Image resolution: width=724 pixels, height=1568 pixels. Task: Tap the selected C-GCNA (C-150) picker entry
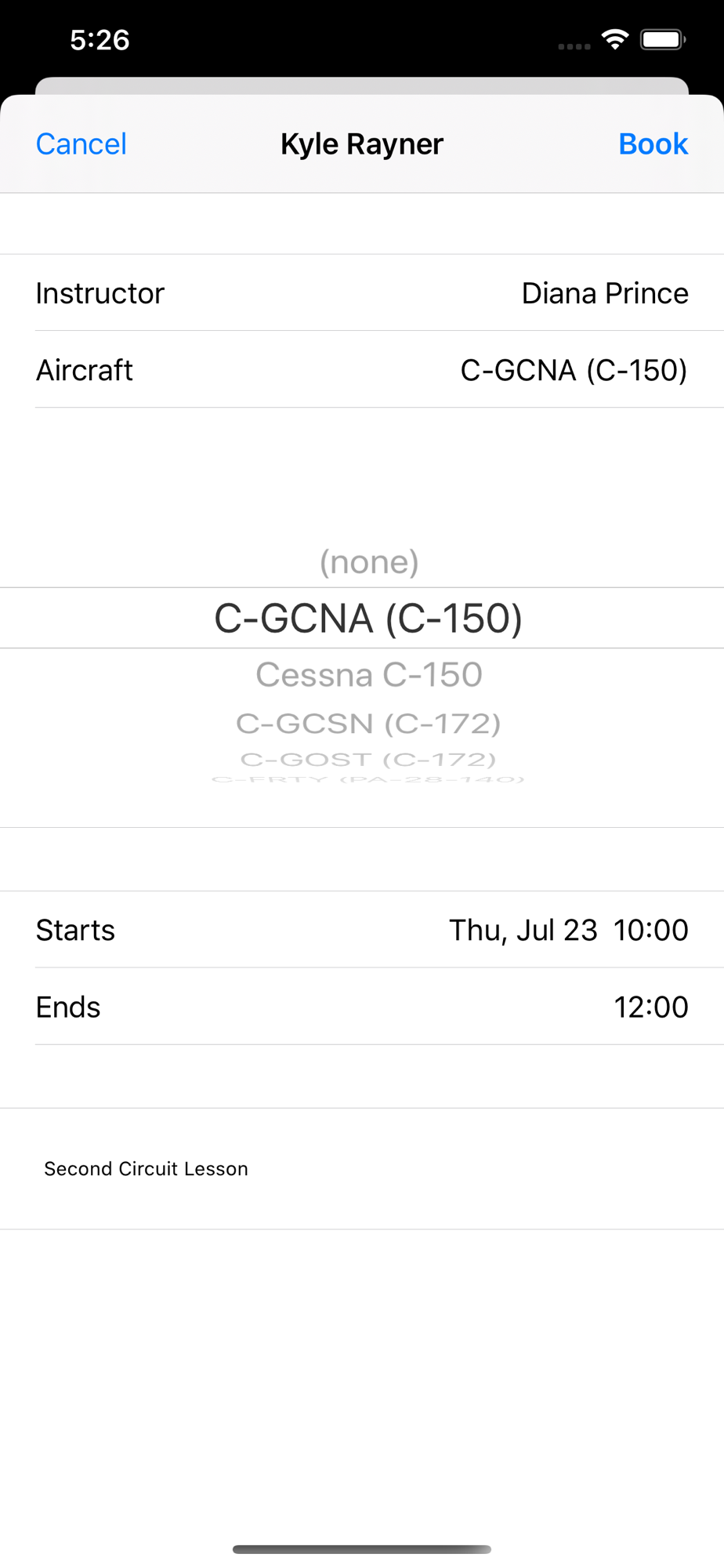coord(368,619)
